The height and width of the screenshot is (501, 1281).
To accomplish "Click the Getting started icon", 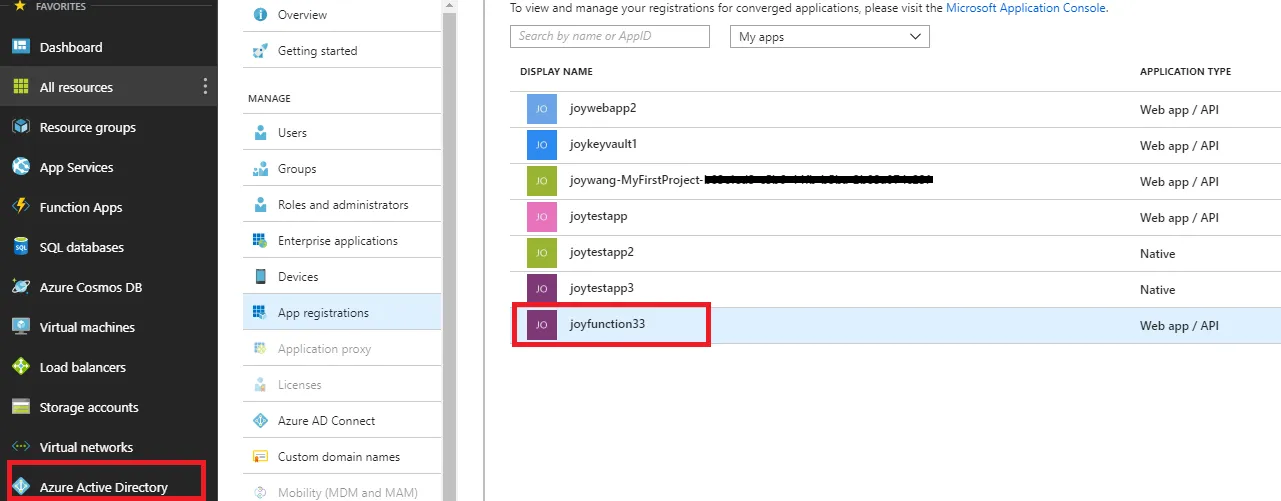I will [x=261, y=51].
